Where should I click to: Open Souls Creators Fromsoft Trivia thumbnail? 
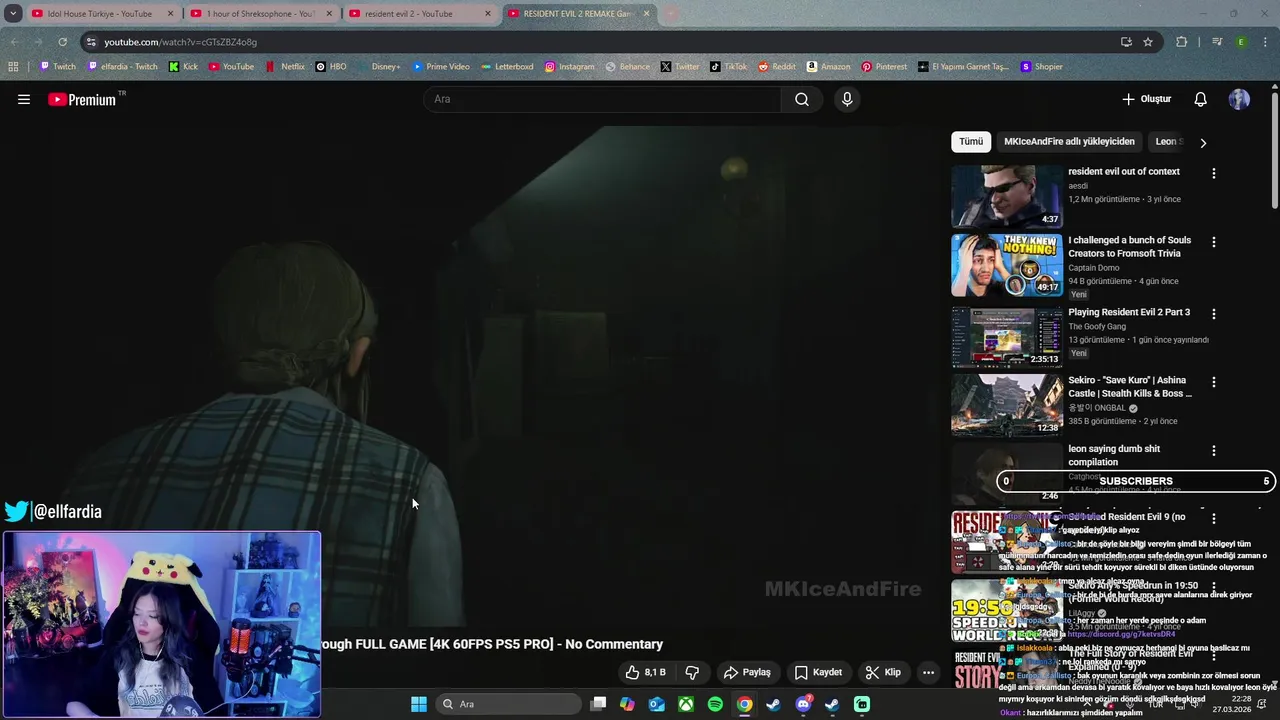pos(1007,265)
